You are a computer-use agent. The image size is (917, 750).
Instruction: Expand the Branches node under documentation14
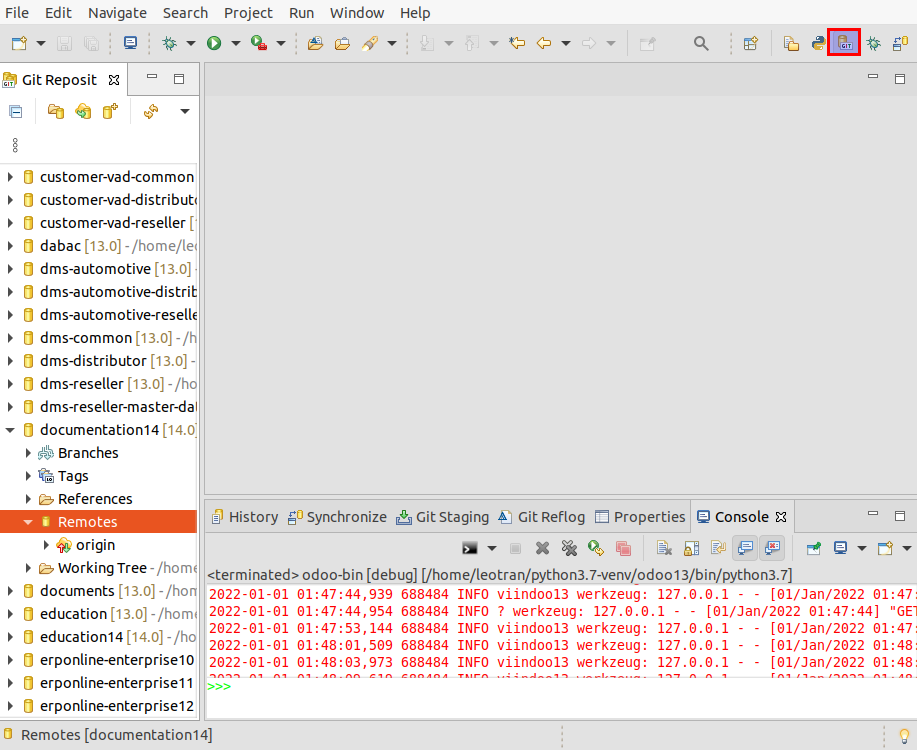(x=28, y=453)
